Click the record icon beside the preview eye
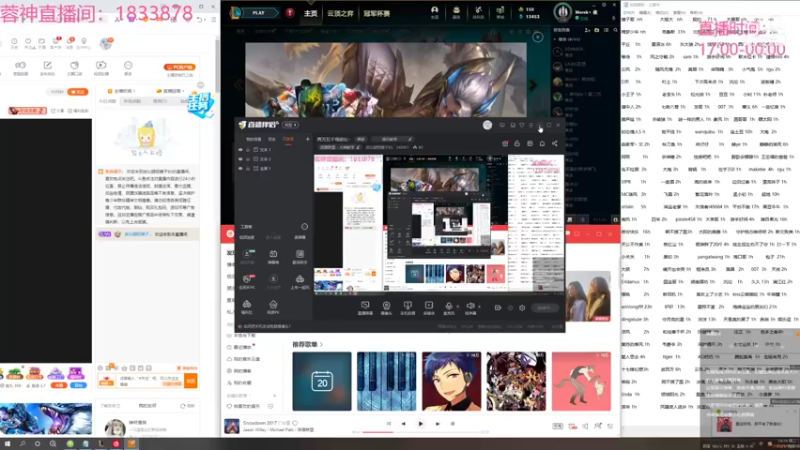This screenshot has width=800, height=450. click(x=497, y=308)
